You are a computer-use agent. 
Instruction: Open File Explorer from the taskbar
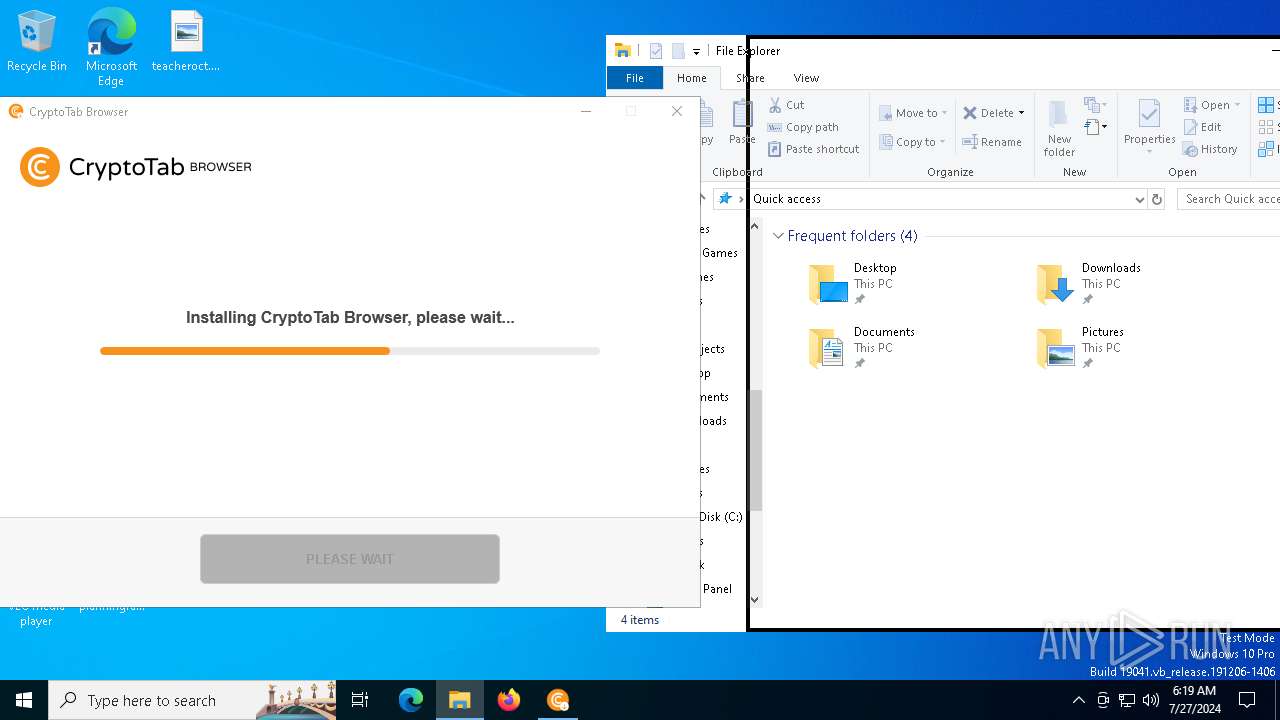click(x=460, y=700)
